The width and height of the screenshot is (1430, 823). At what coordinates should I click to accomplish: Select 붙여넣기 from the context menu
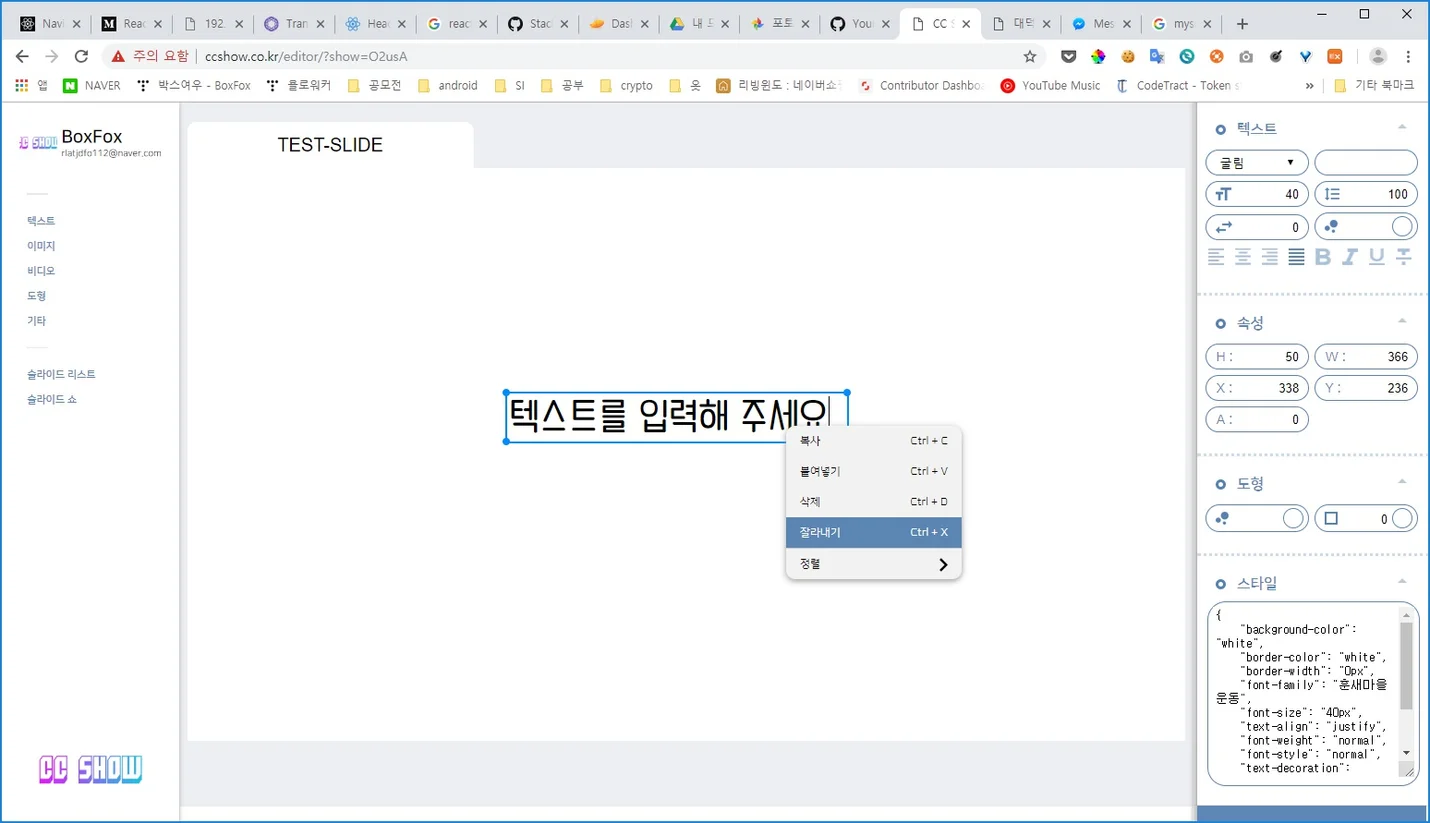[x=873, y=471]
